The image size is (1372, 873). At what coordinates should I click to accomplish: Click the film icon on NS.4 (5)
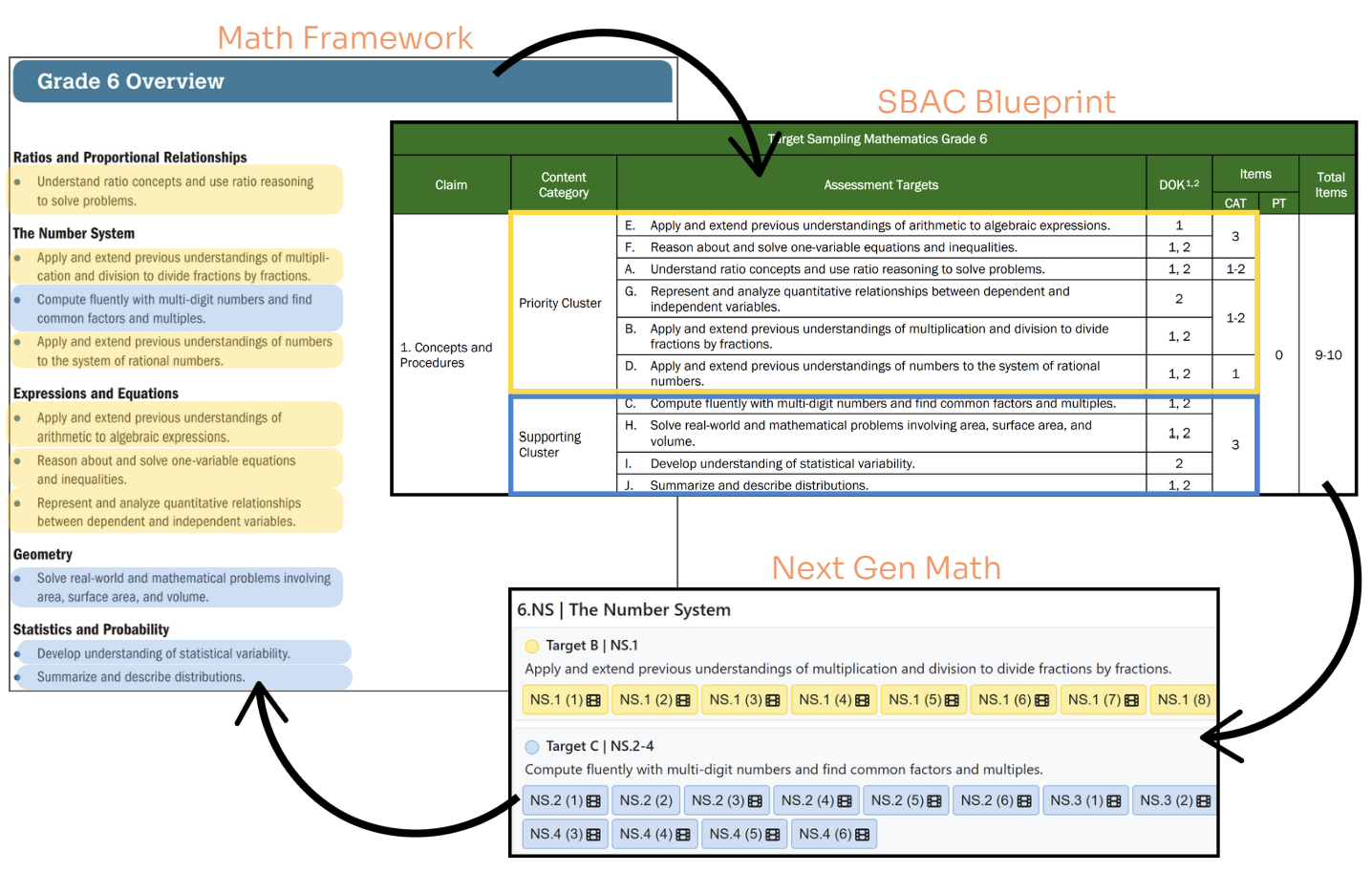[773, 834]
